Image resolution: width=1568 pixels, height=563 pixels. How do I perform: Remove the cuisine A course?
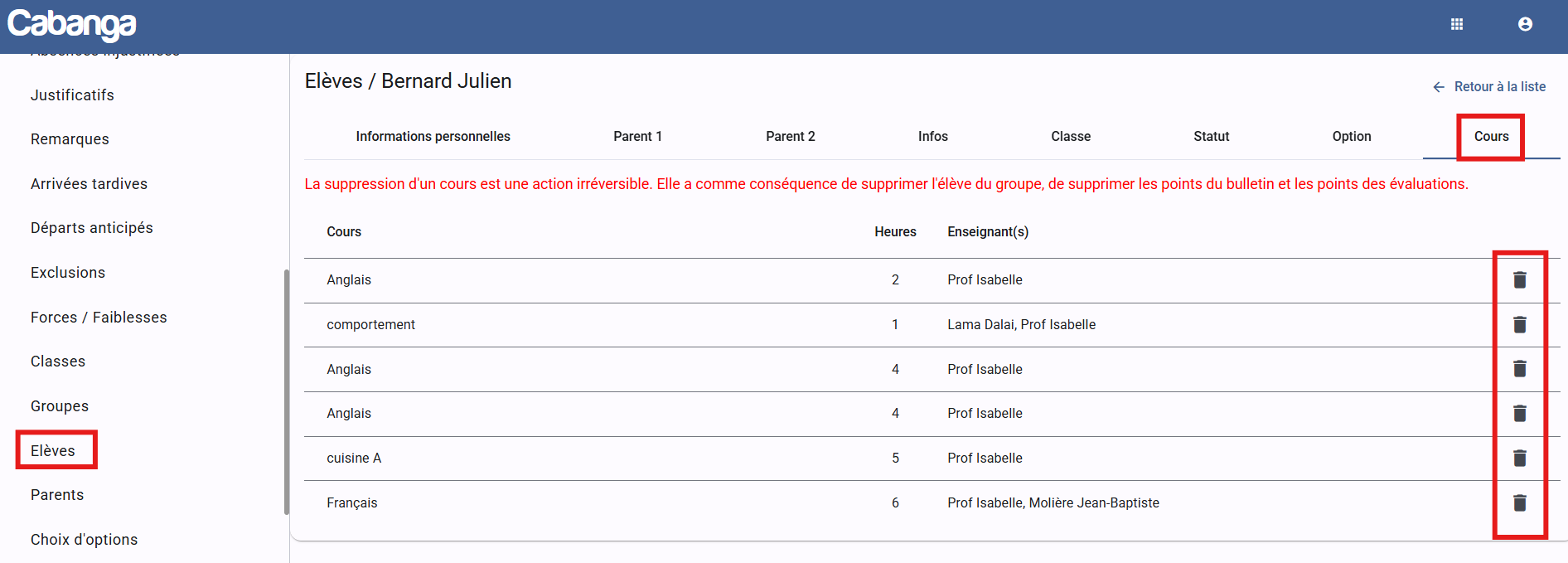click(x=1519, y=459)
